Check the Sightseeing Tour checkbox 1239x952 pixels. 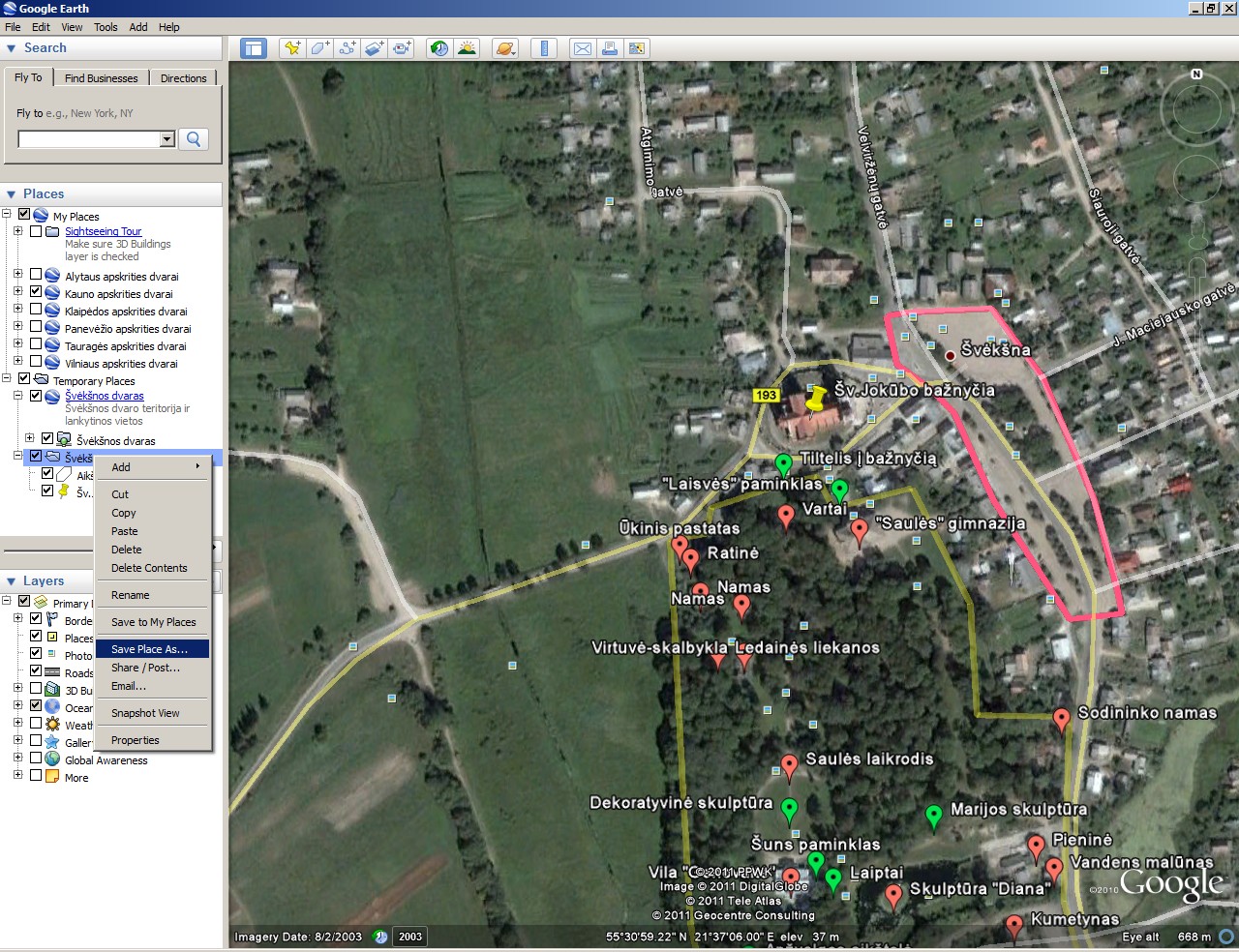[36, 231]
